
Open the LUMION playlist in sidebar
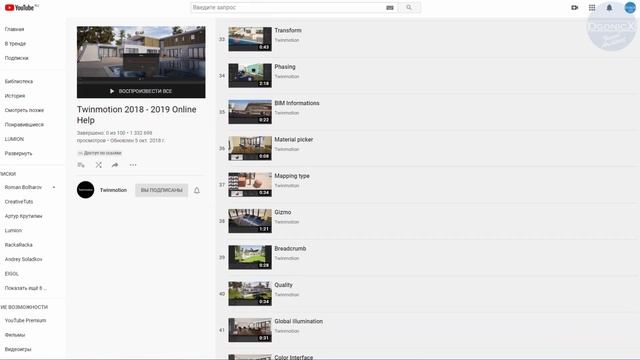click(x=14, y=139)
